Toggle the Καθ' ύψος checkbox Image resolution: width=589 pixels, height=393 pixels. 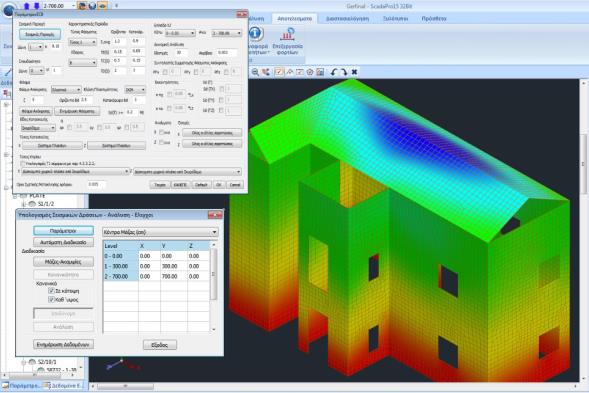(51, 300)
